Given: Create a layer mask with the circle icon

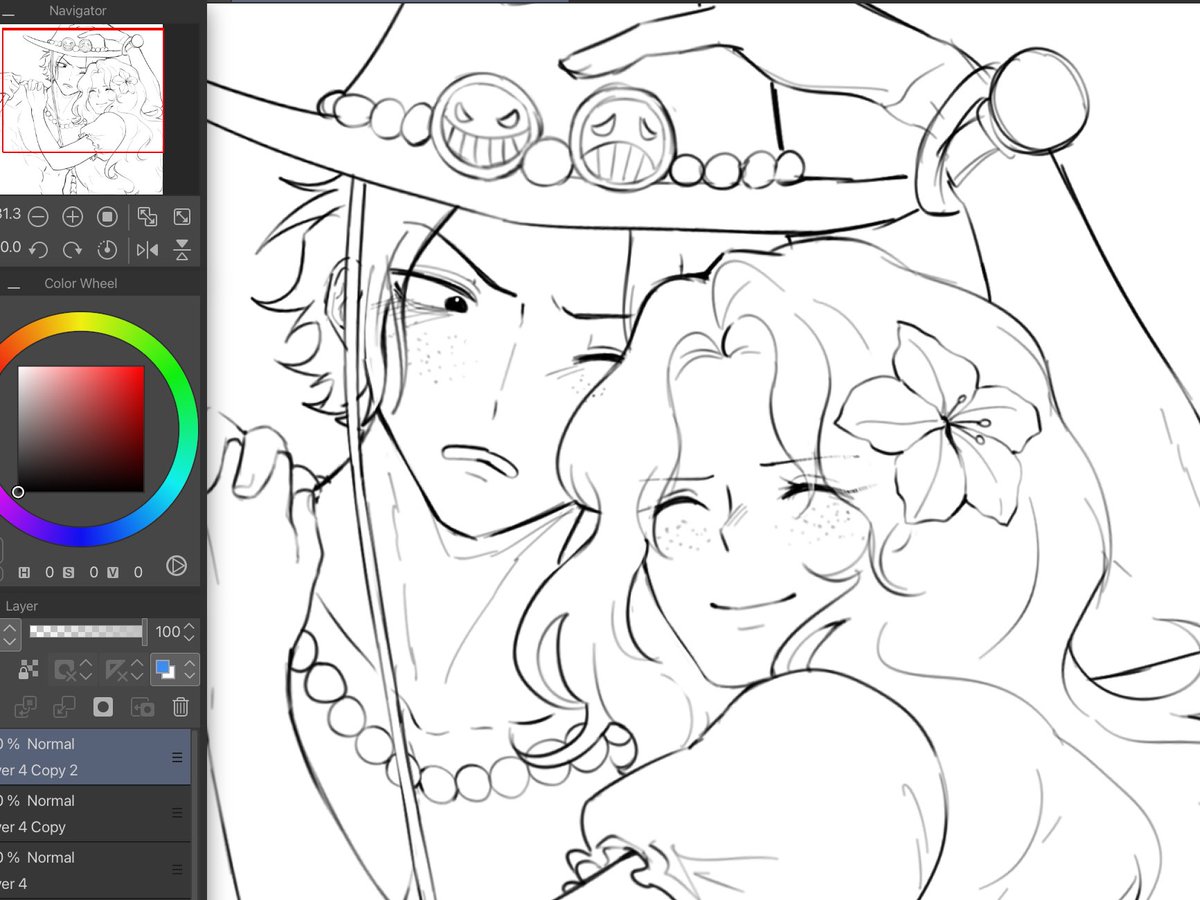Looking at the screenshot, I should 103,707.
